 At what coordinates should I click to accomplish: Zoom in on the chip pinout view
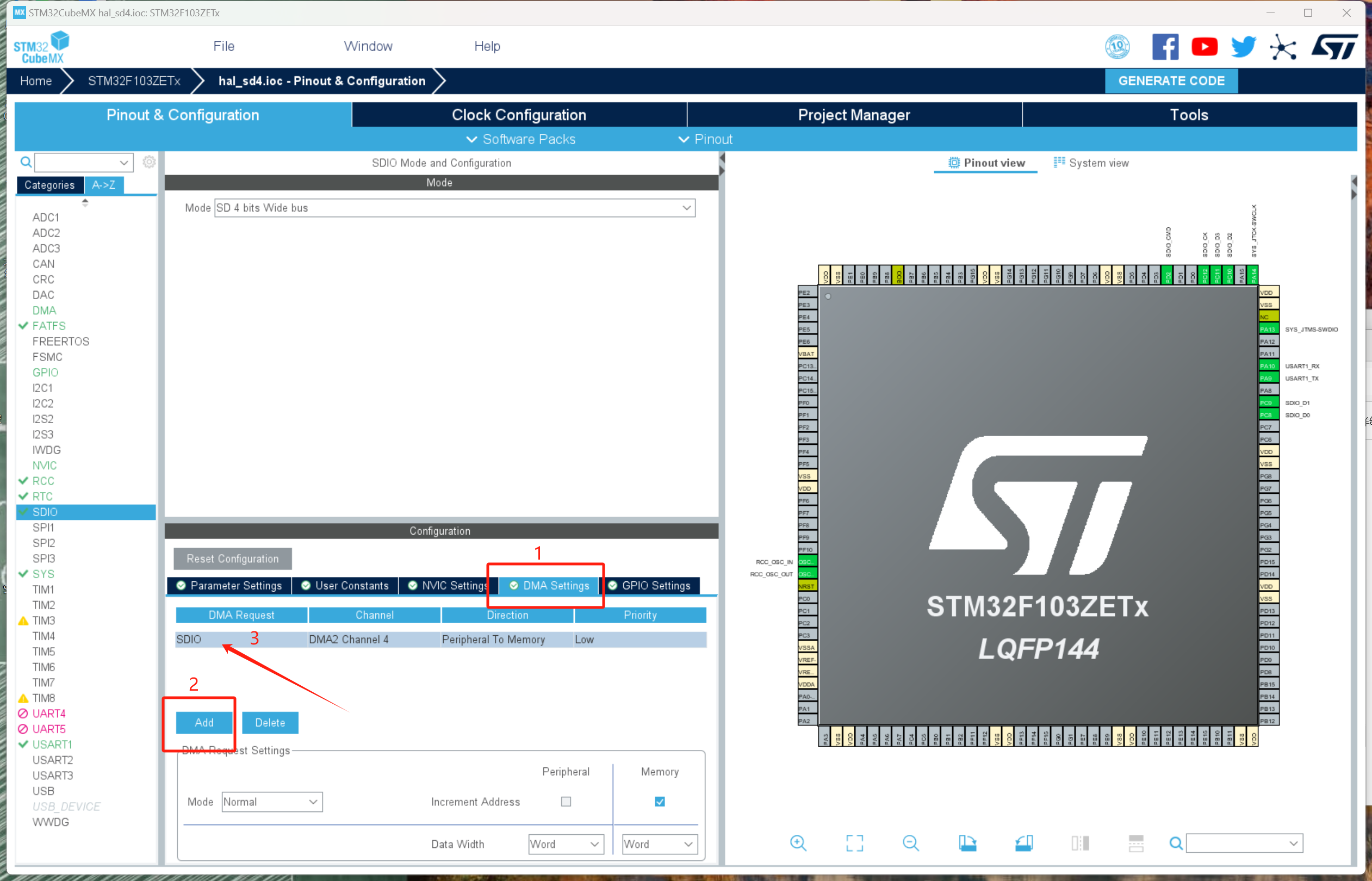click(x=798, y=843)
